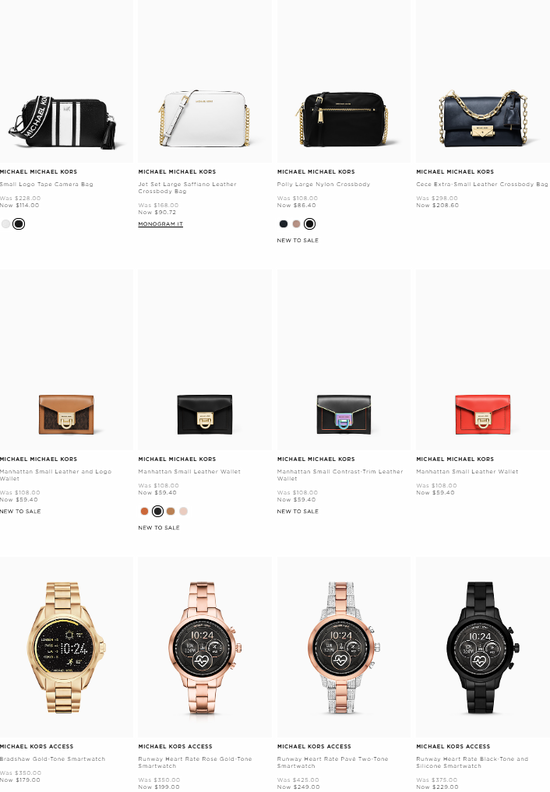Pick pale pink swatch for Manhattan Small Leather Wallet
This screenshot has height=792, width=550.
tap(184, 511)
